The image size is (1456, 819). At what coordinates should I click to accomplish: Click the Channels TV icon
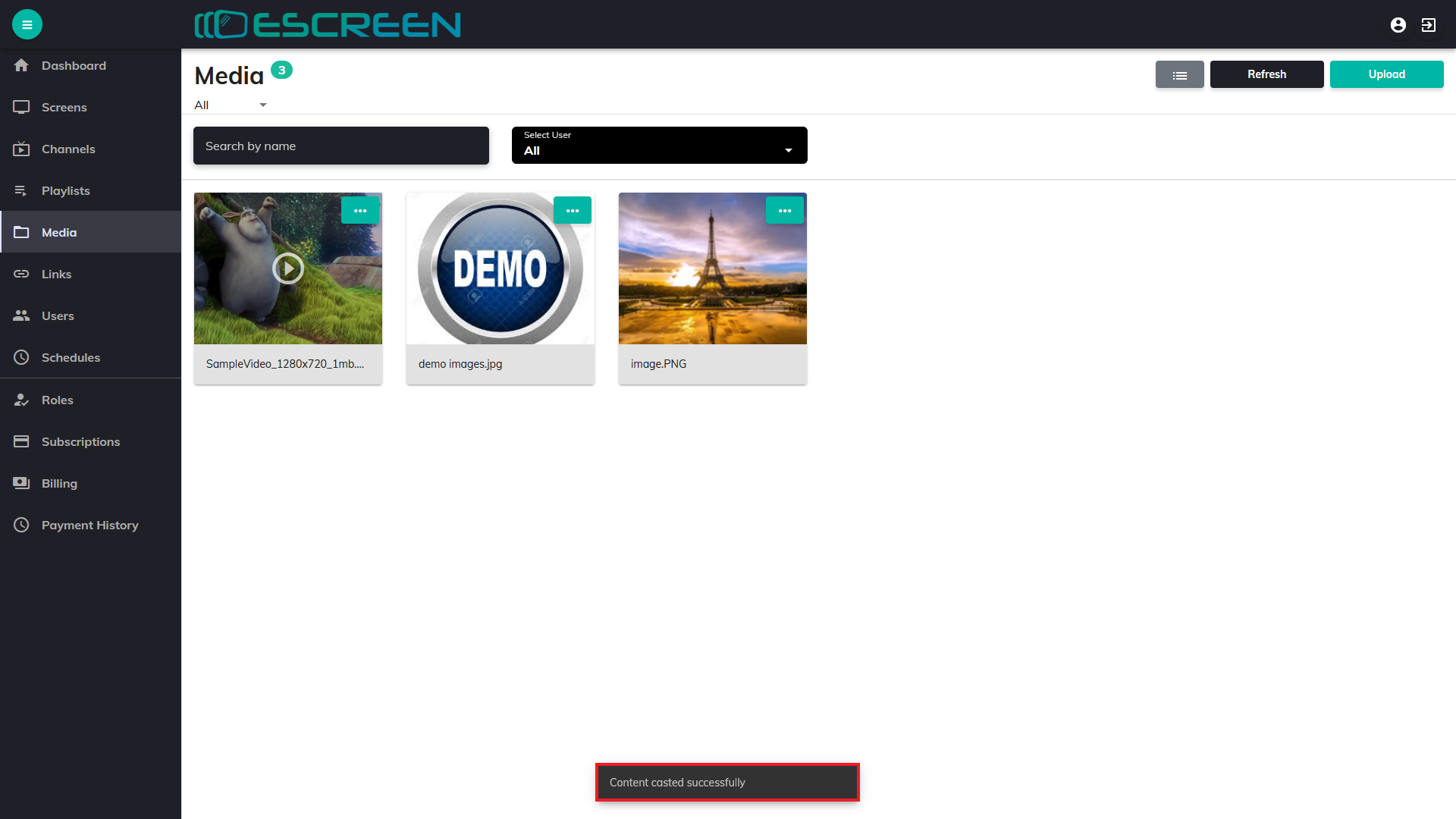click(x=21, y=149)
